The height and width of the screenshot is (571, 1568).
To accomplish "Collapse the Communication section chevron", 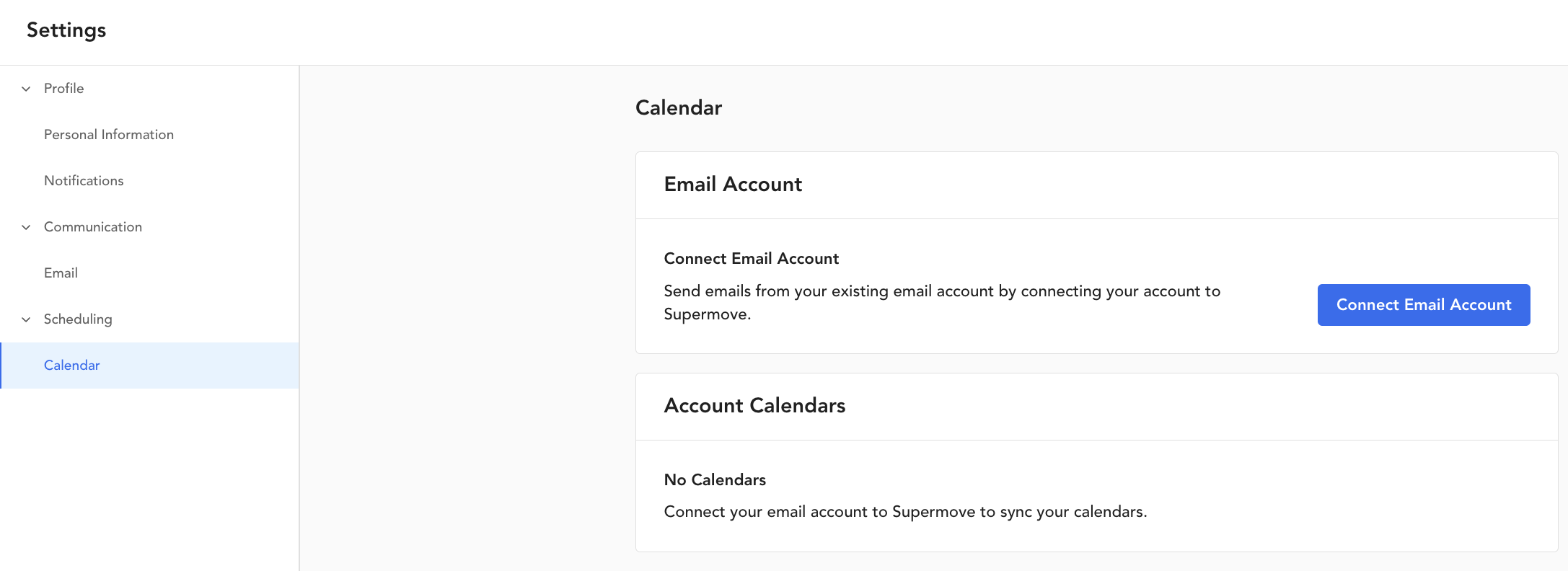I will pos(26,227).
